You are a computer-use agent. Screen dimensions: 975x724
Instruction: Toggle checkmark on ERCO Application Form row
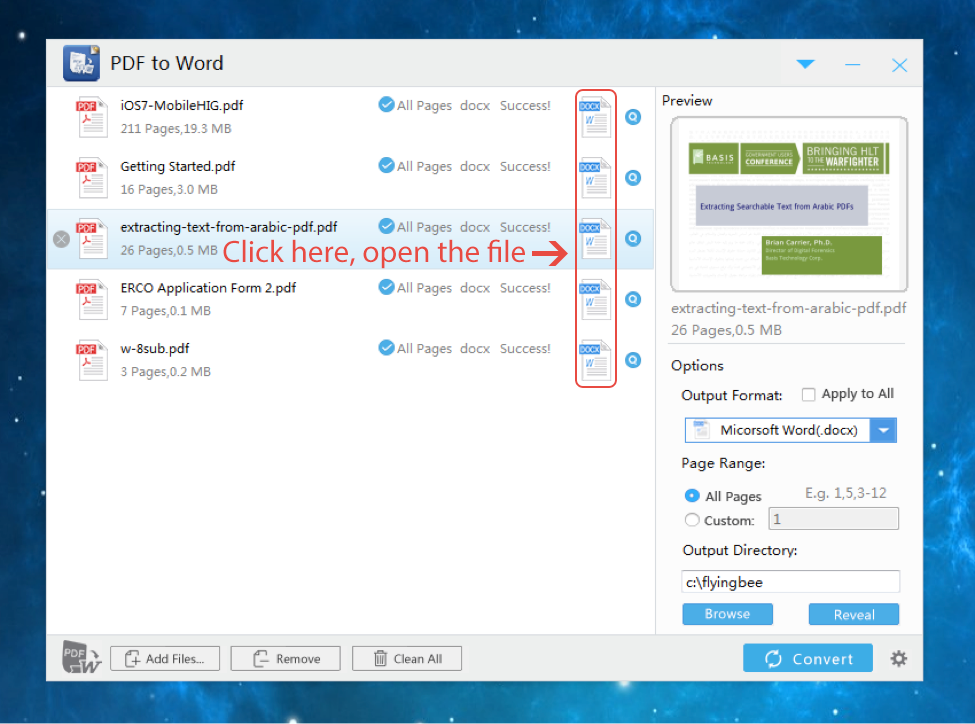pyautogui.click(x=386, y=287)
